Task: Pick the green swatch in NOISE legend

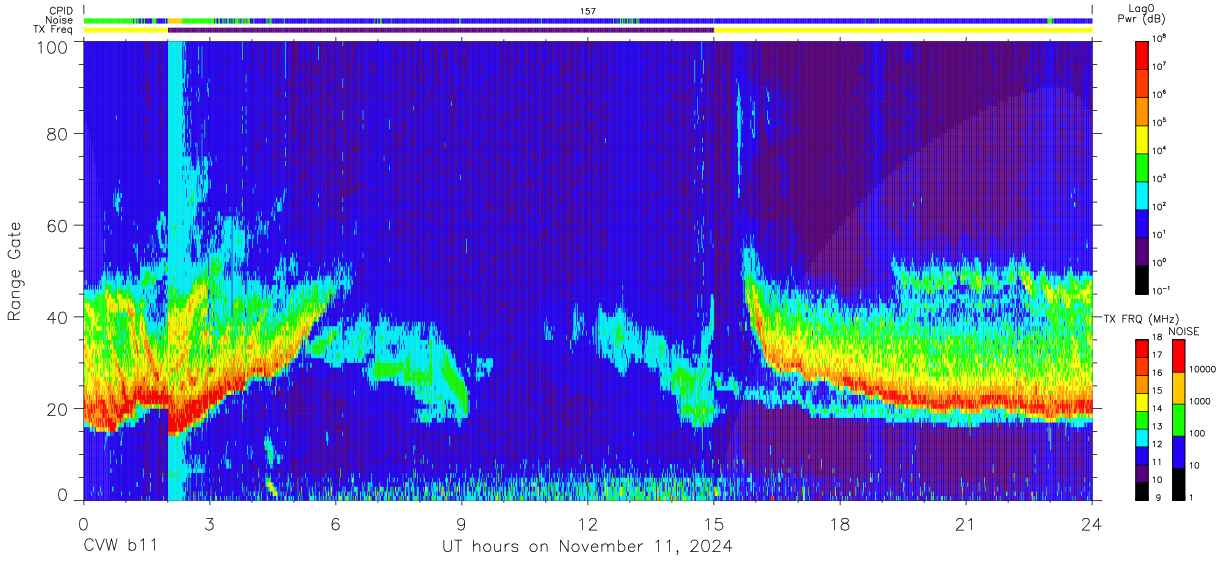Action: click(1178, 418)
